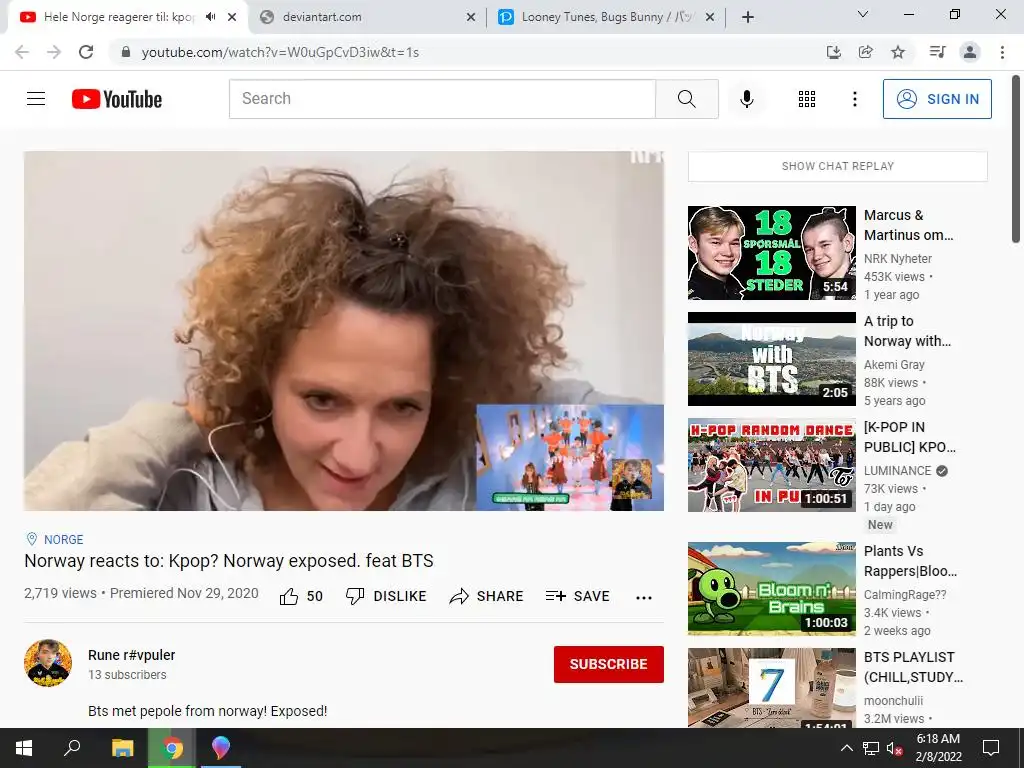Open Chrome three-dot menu
Screen dimensions: 1024x768
[x=1002, y=52]
